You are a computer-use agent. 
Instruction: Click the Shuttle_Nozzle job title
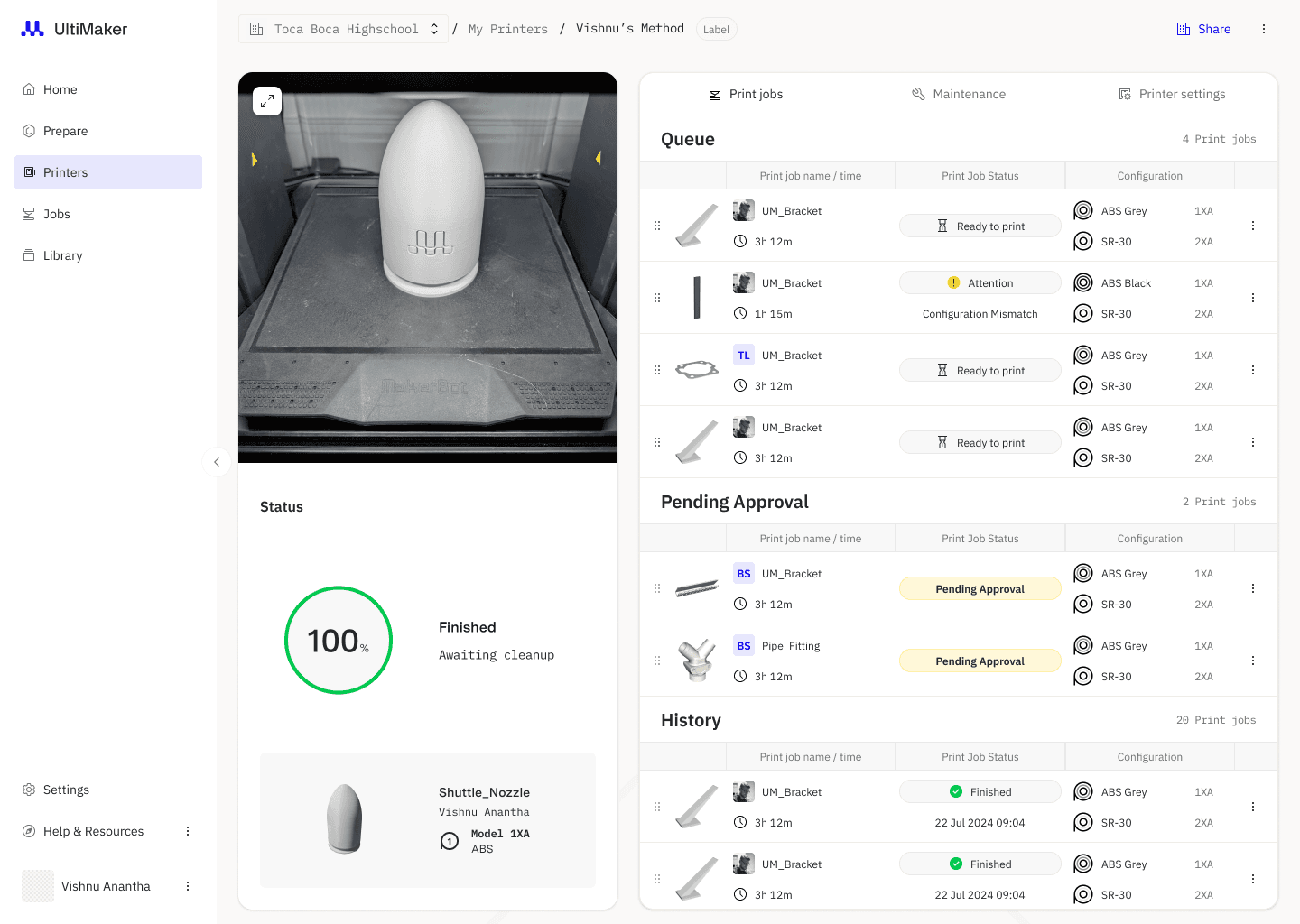[484, 792]
